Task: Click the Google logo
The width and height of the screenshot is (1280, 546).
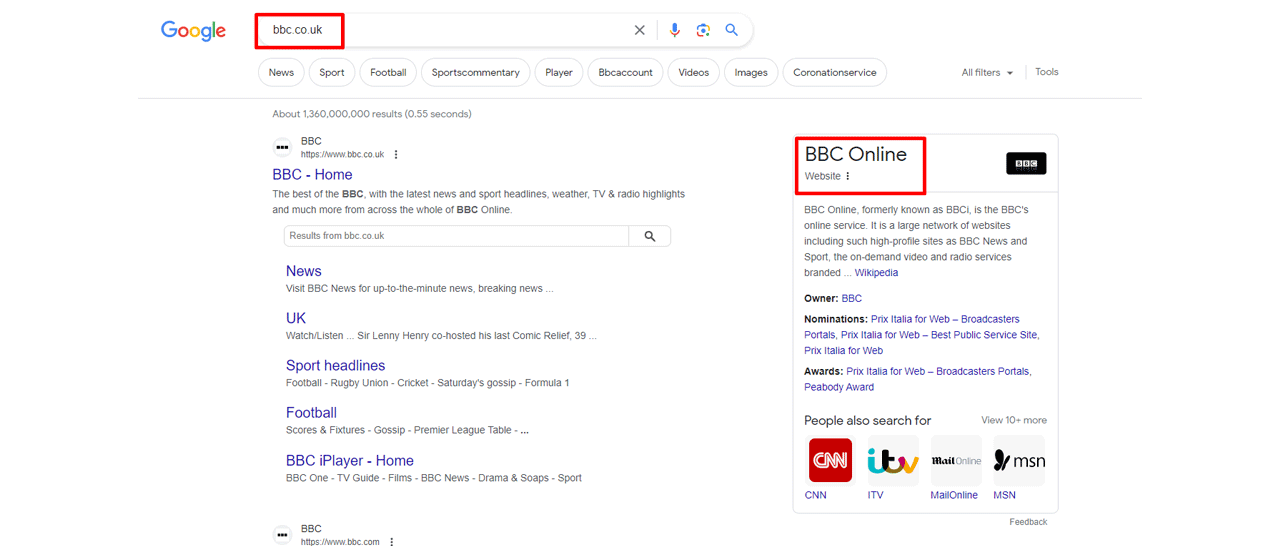Action: (x=193, y=31)
